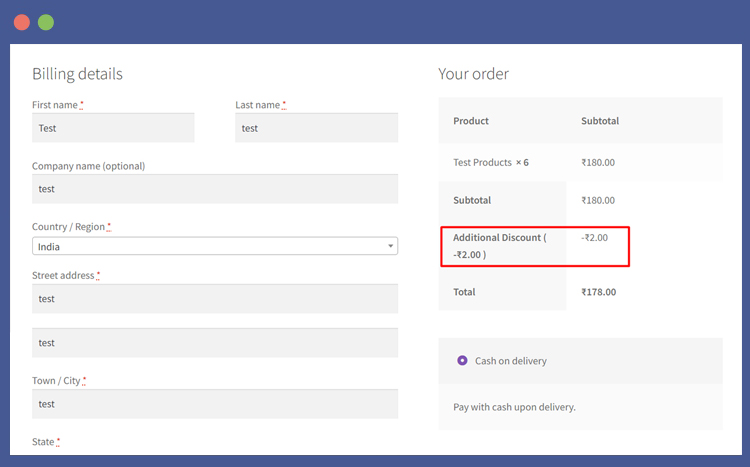The image size is (750, 467).
Task: Click the red window control dot
Action: point(22,22)
